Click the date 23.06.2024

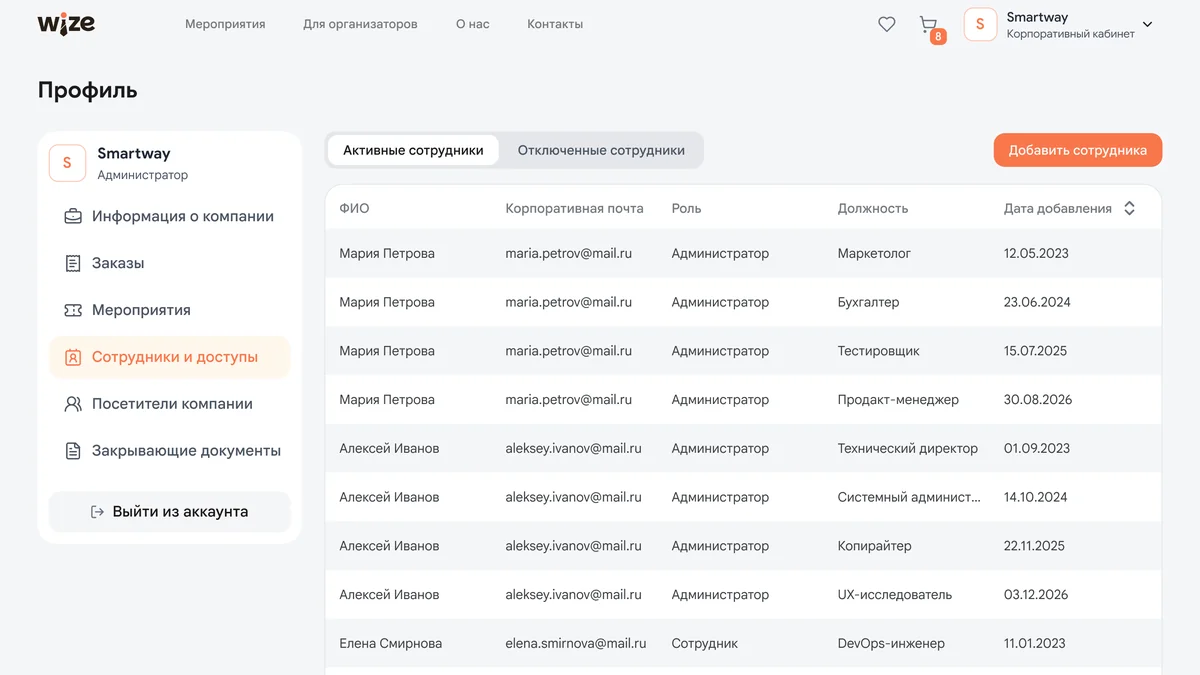click(1037, 302)
